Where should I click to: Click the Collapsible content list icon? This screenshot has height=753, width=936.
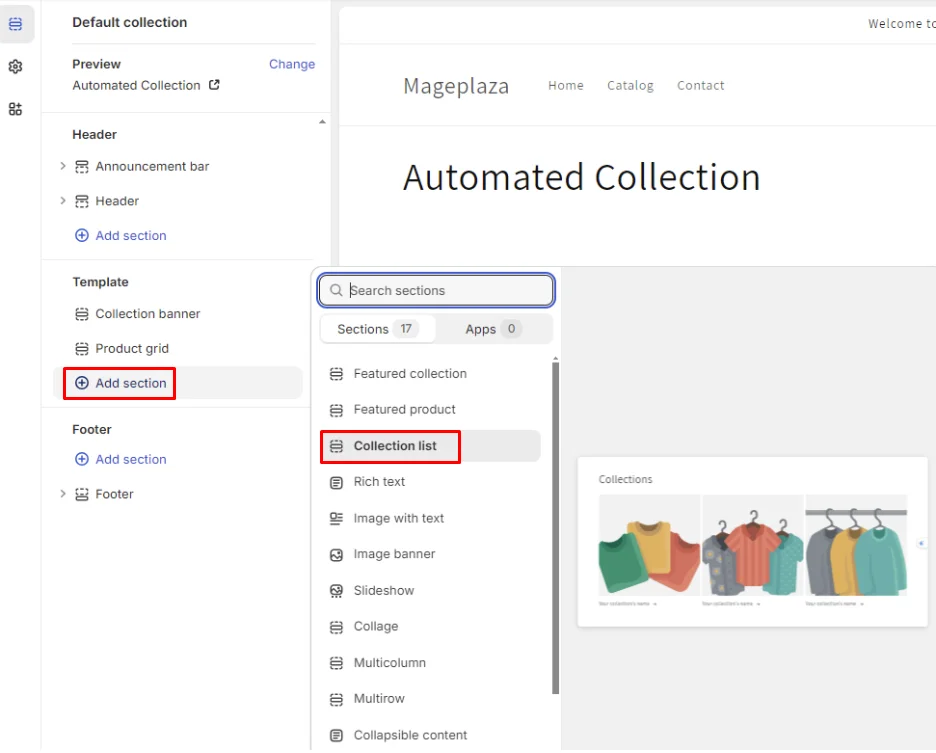[337, 735]
